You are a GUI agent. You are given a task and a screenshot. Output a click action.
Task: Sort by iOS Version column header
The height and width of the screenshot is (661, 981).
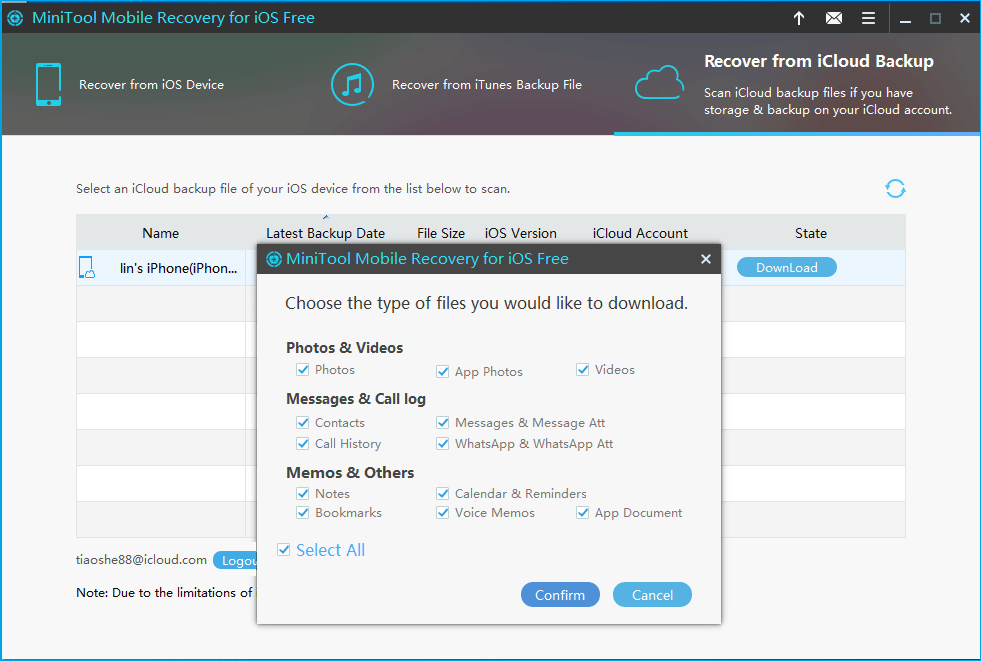521,233
